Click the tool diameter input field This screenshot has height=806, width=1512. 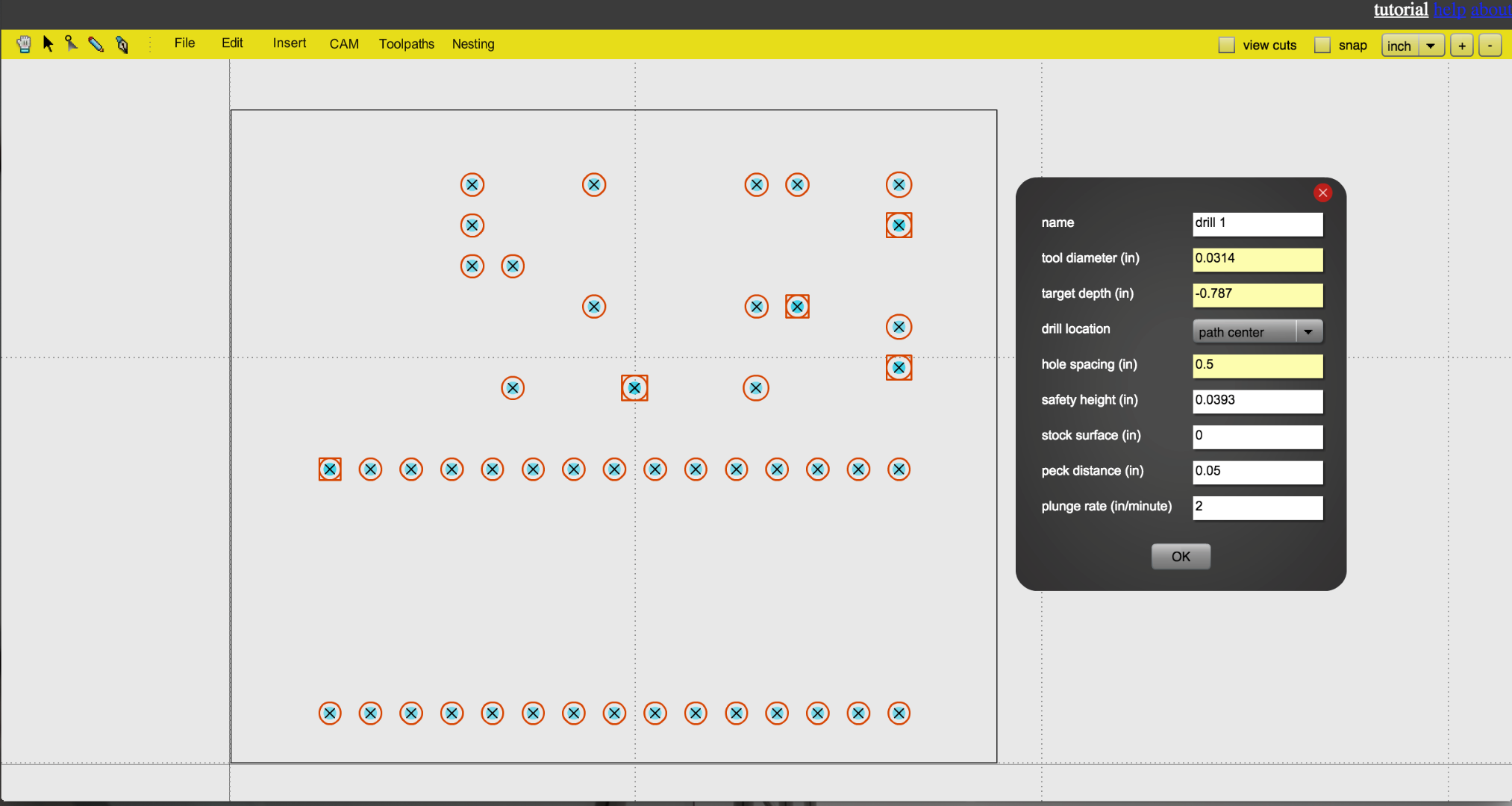[1257, 259]
